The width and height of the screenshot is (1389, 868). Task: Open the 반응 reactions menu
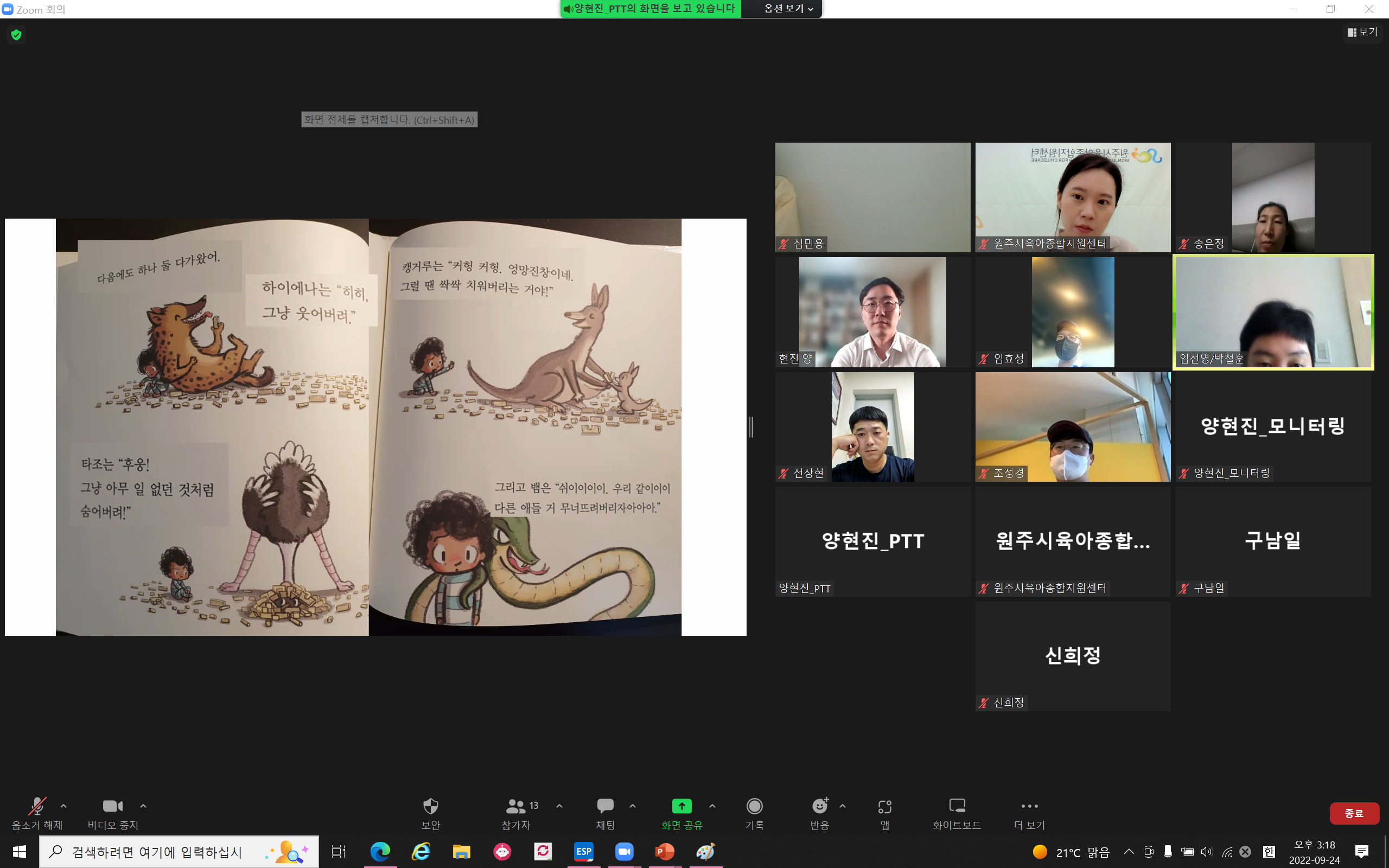(x=820, y=813)
